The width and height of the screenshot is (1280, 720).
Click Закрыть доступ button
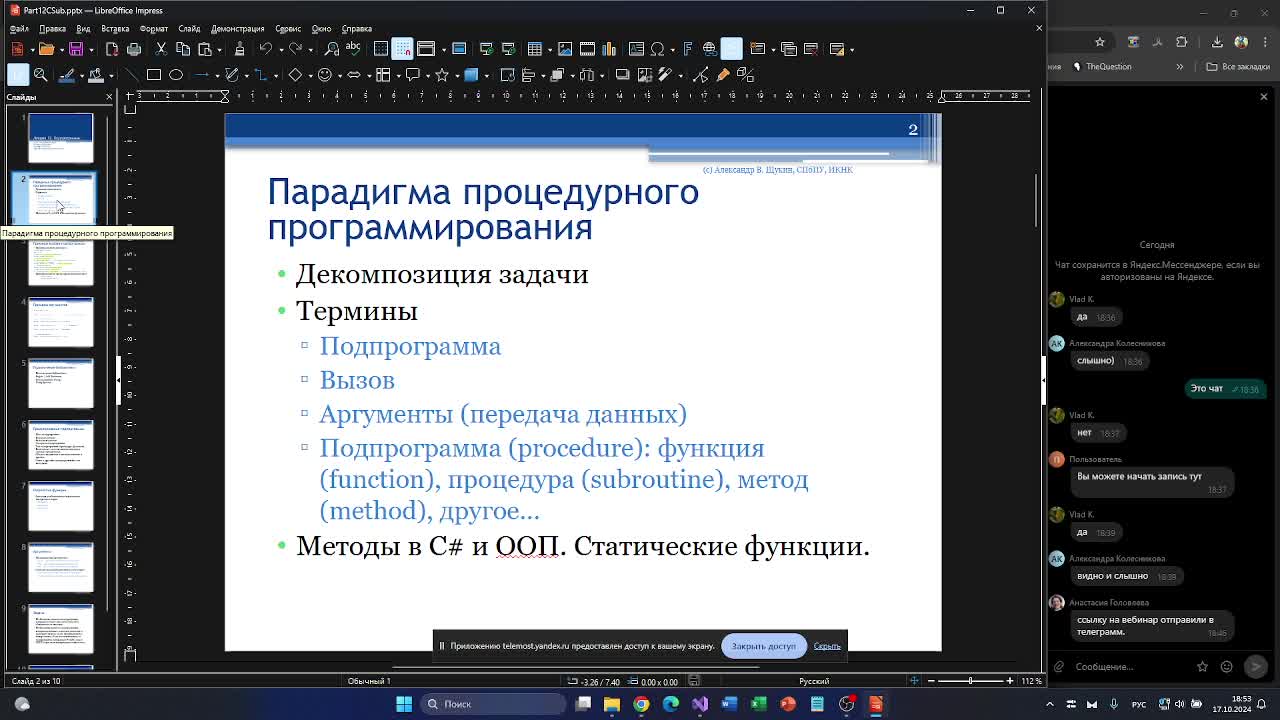[x=763, y=646]
